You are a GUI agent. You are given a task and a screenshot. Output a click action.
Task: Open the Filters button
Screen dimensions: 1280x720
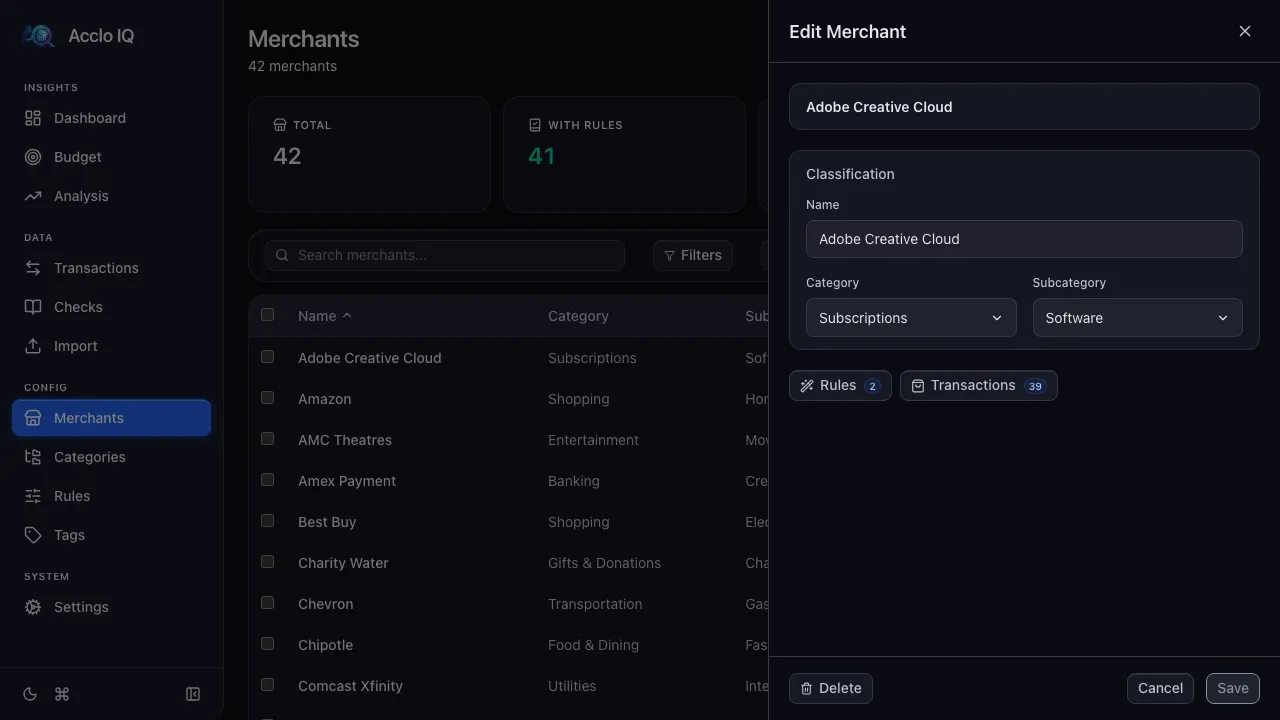pyautogui.click(x=693, y=255)
